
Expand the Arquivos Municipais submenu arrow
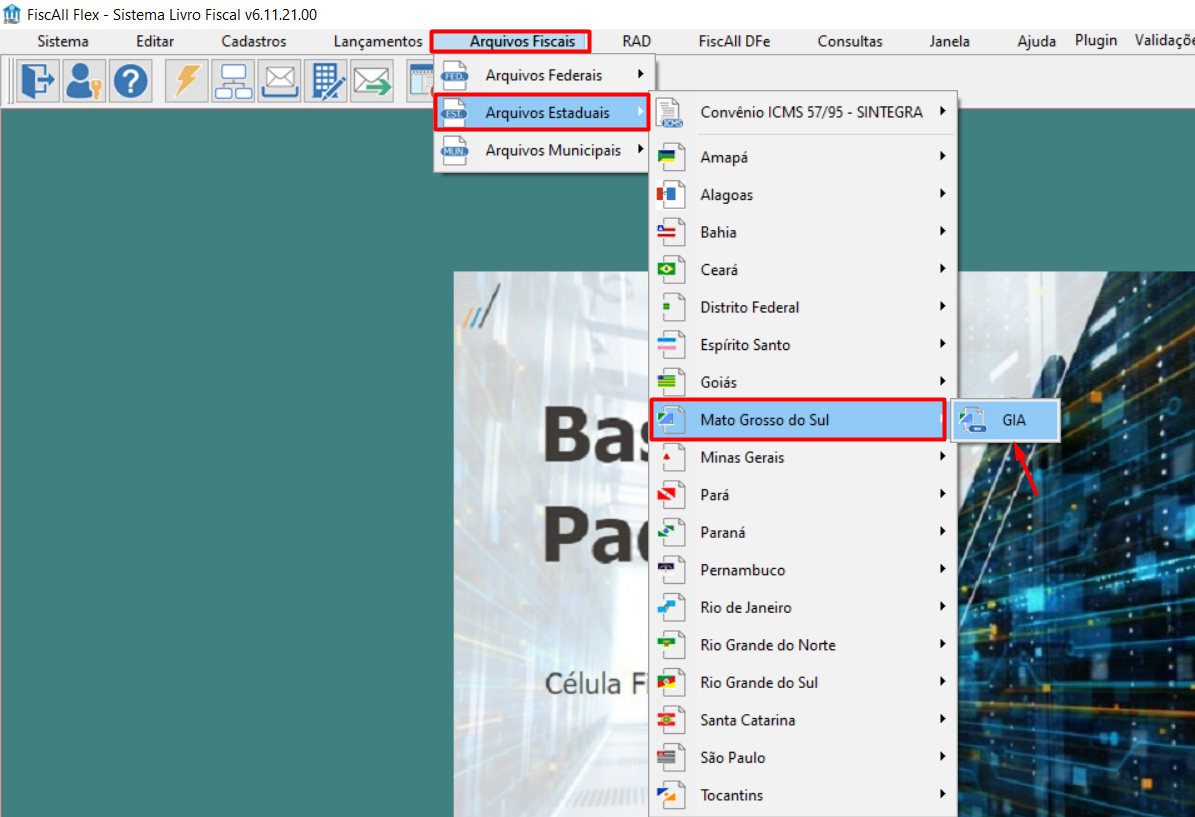click(x=640, y=149)
